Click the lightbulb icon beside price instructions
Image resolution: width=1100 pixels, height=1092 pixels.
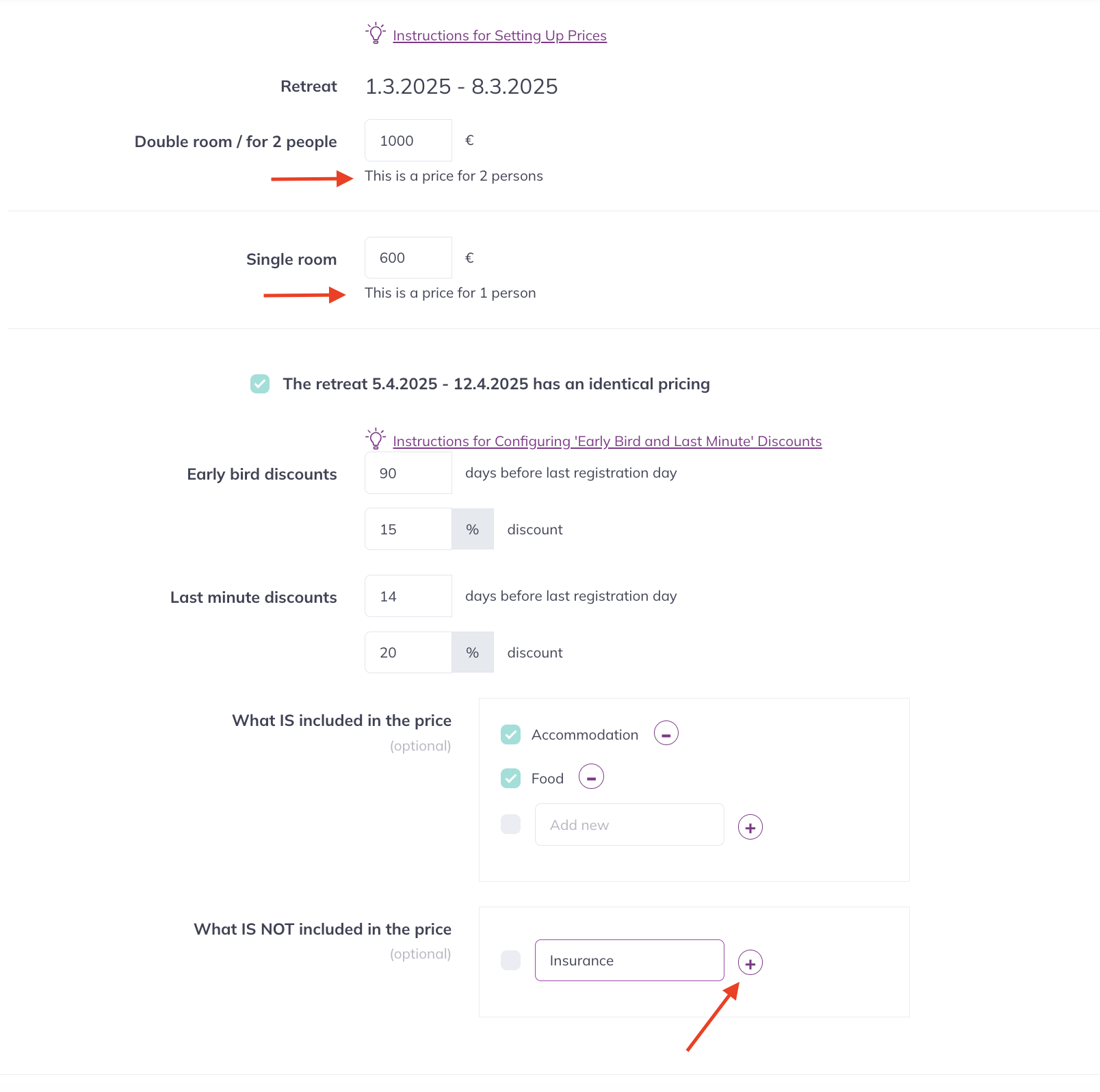[376, 34]
